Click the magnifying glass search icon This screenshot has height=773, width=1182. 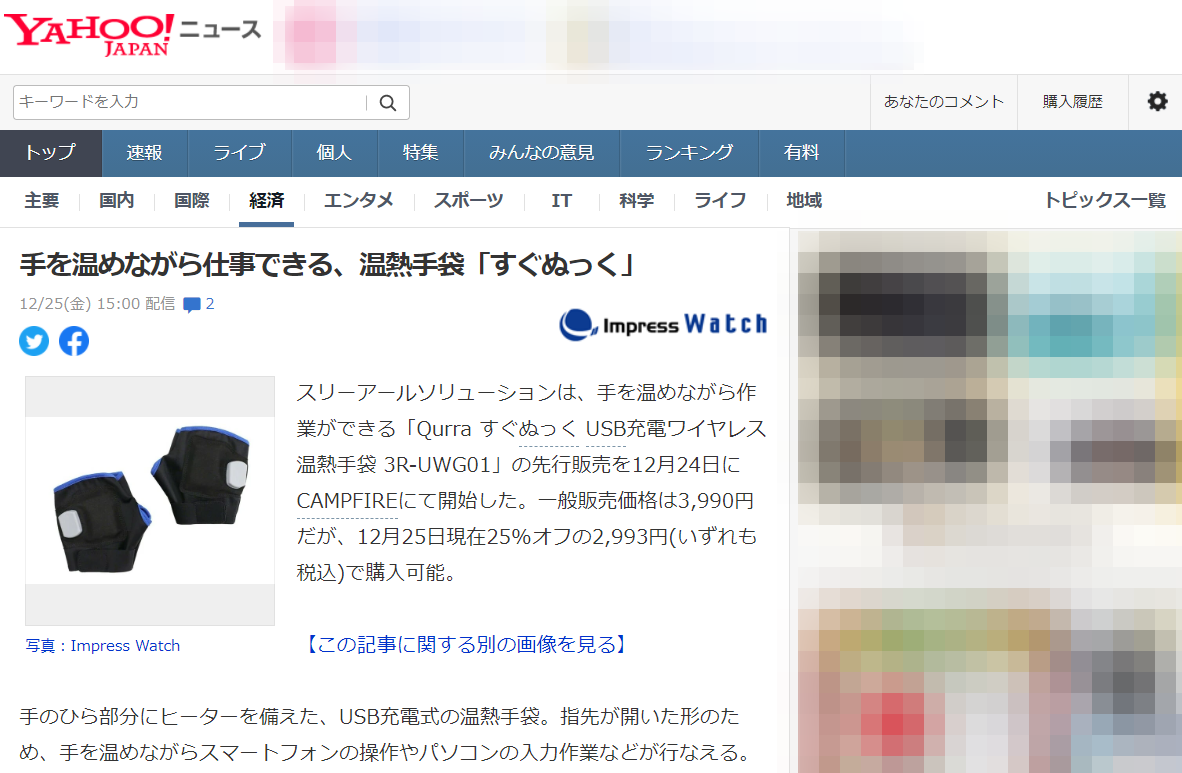point(388,103)
